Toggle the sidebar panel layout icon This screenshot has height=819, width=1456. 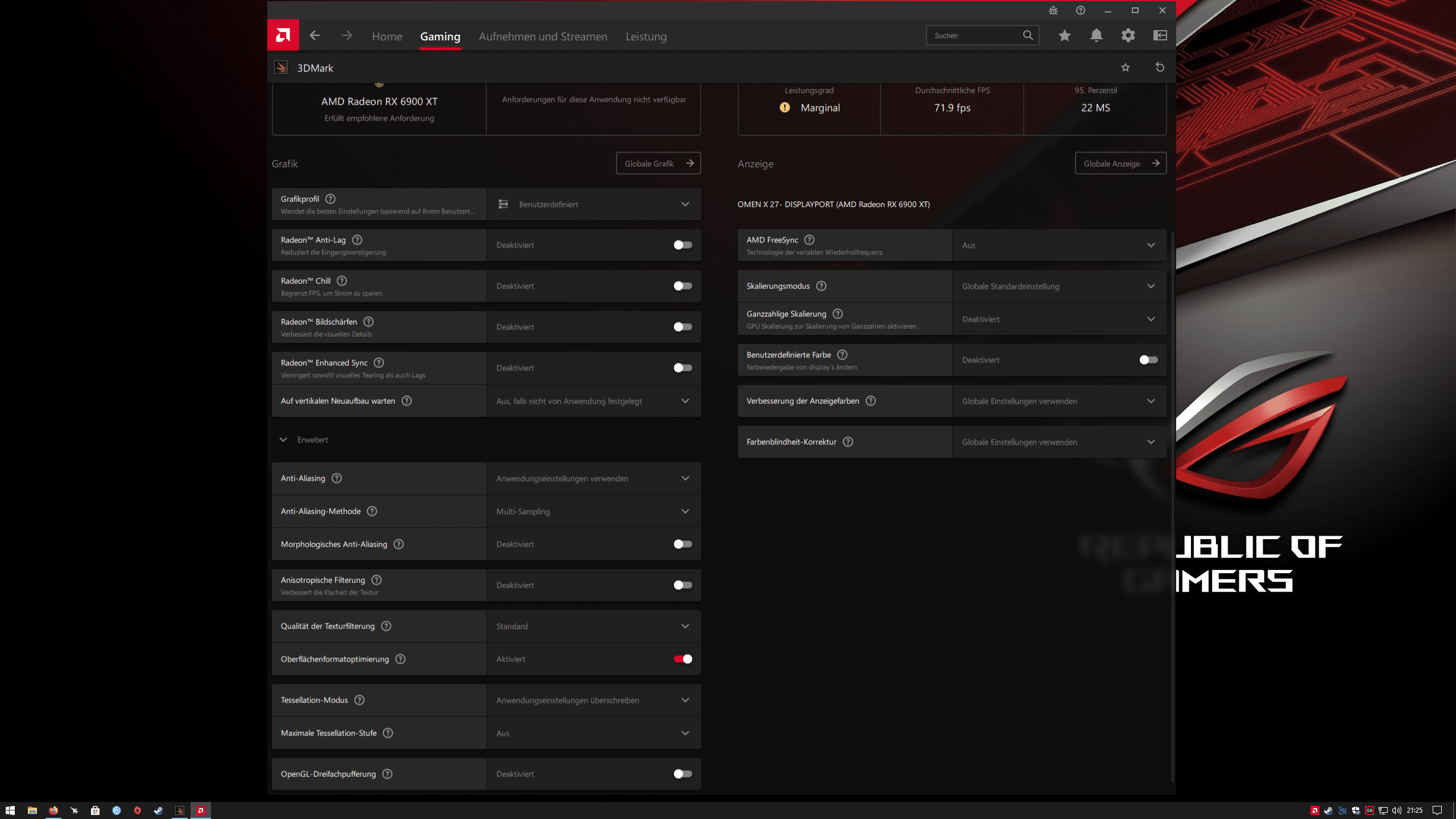[x=1160, y=36]
